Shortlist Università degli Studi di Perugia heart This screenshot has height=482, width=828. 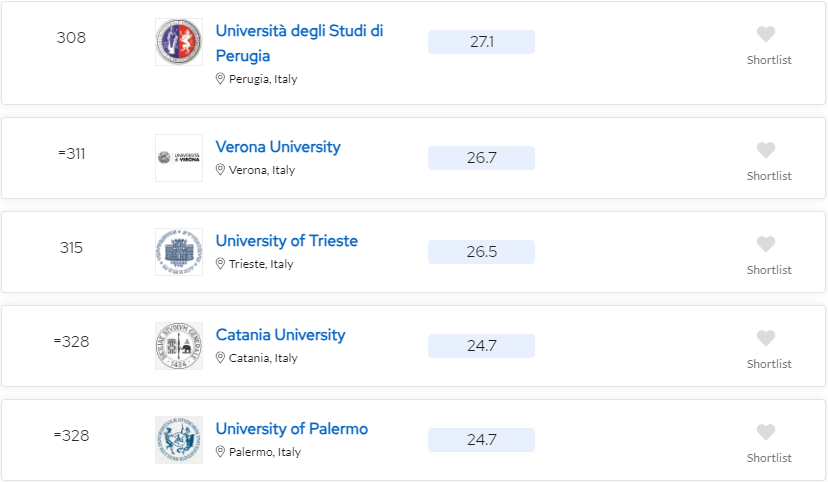tap(766, 34)
